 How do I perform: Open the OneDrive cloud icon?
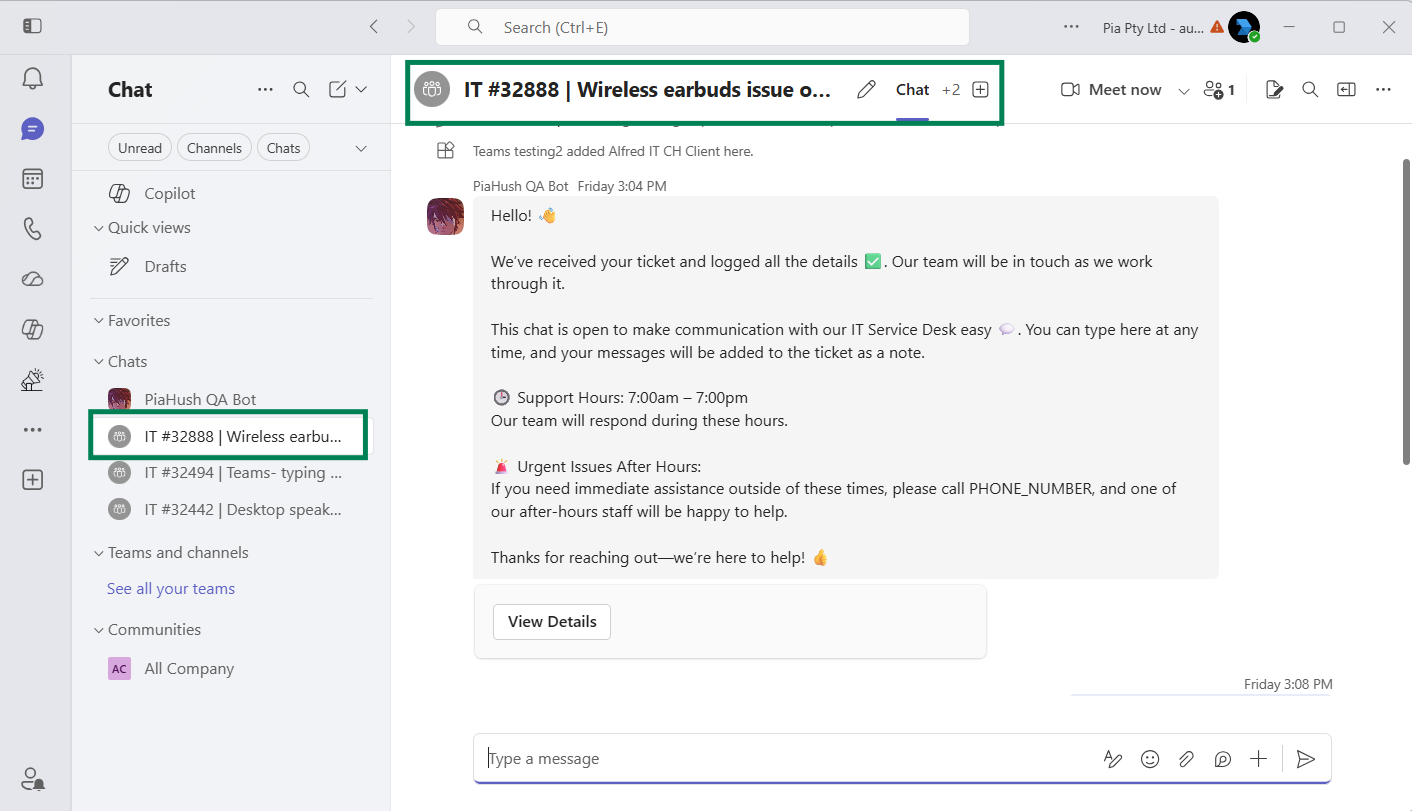[x=32, y=279]
